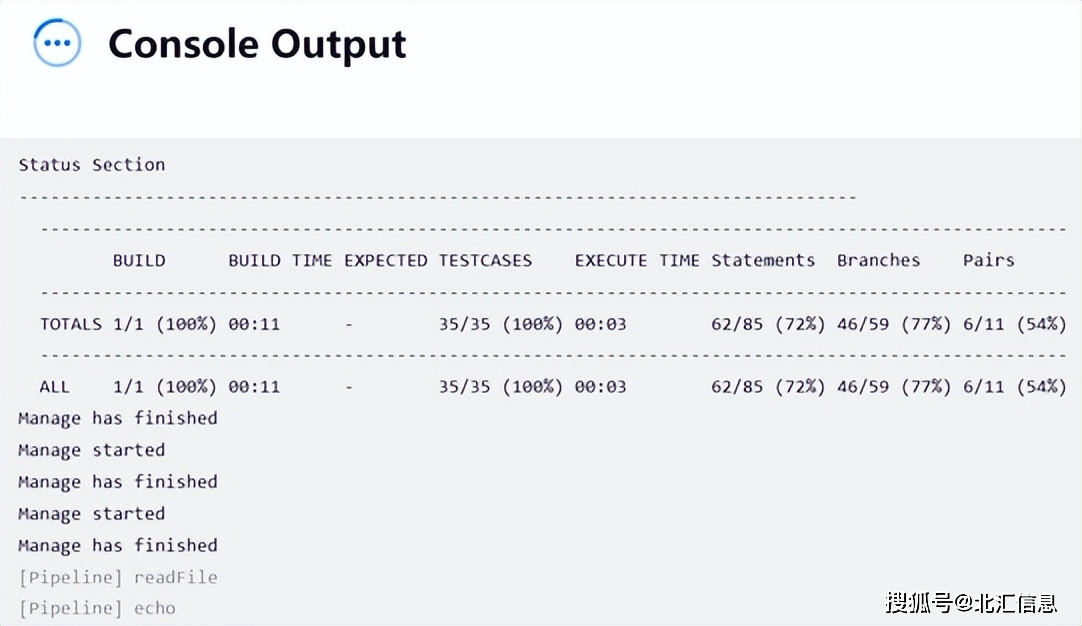Click the first Manage started line

click(x=92, y=450)
